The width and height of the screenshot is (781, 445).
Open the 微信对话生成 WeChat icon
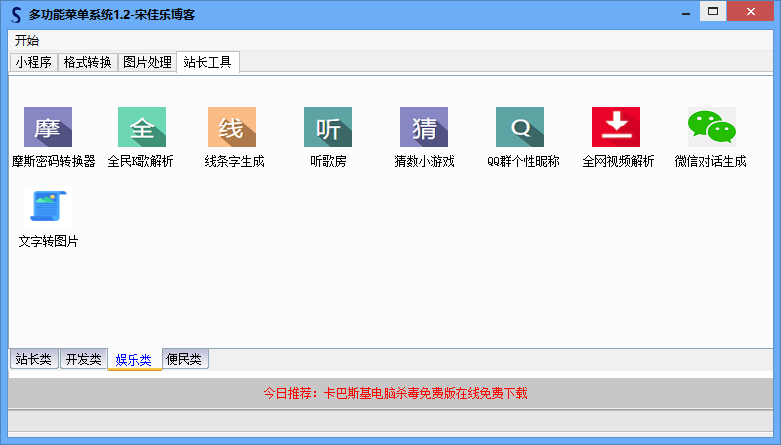(711, 128)
